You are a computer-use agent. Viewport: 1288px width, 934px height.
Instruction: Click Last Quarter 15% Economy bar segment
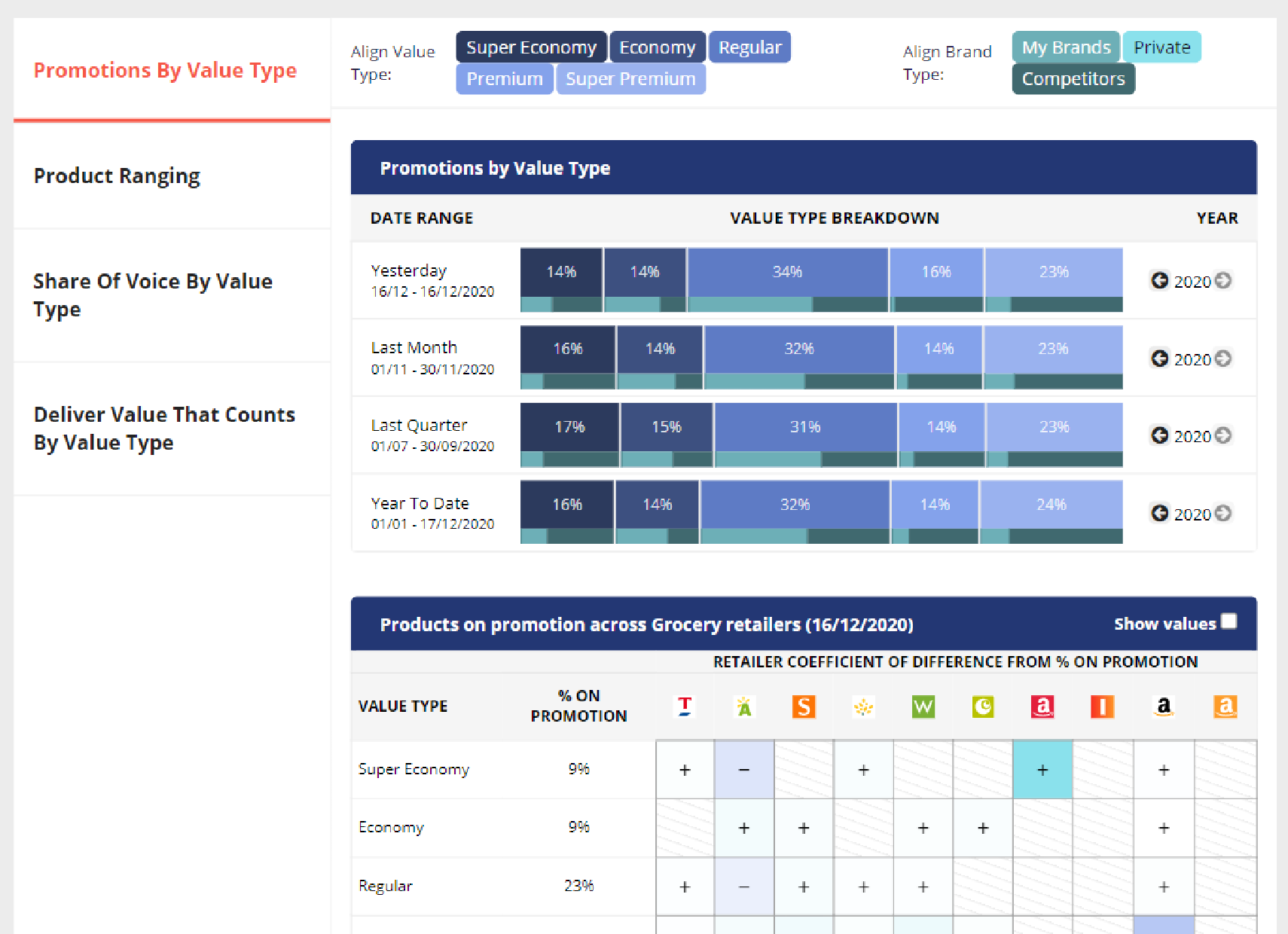pyautogui.click(x=667, y=426)
